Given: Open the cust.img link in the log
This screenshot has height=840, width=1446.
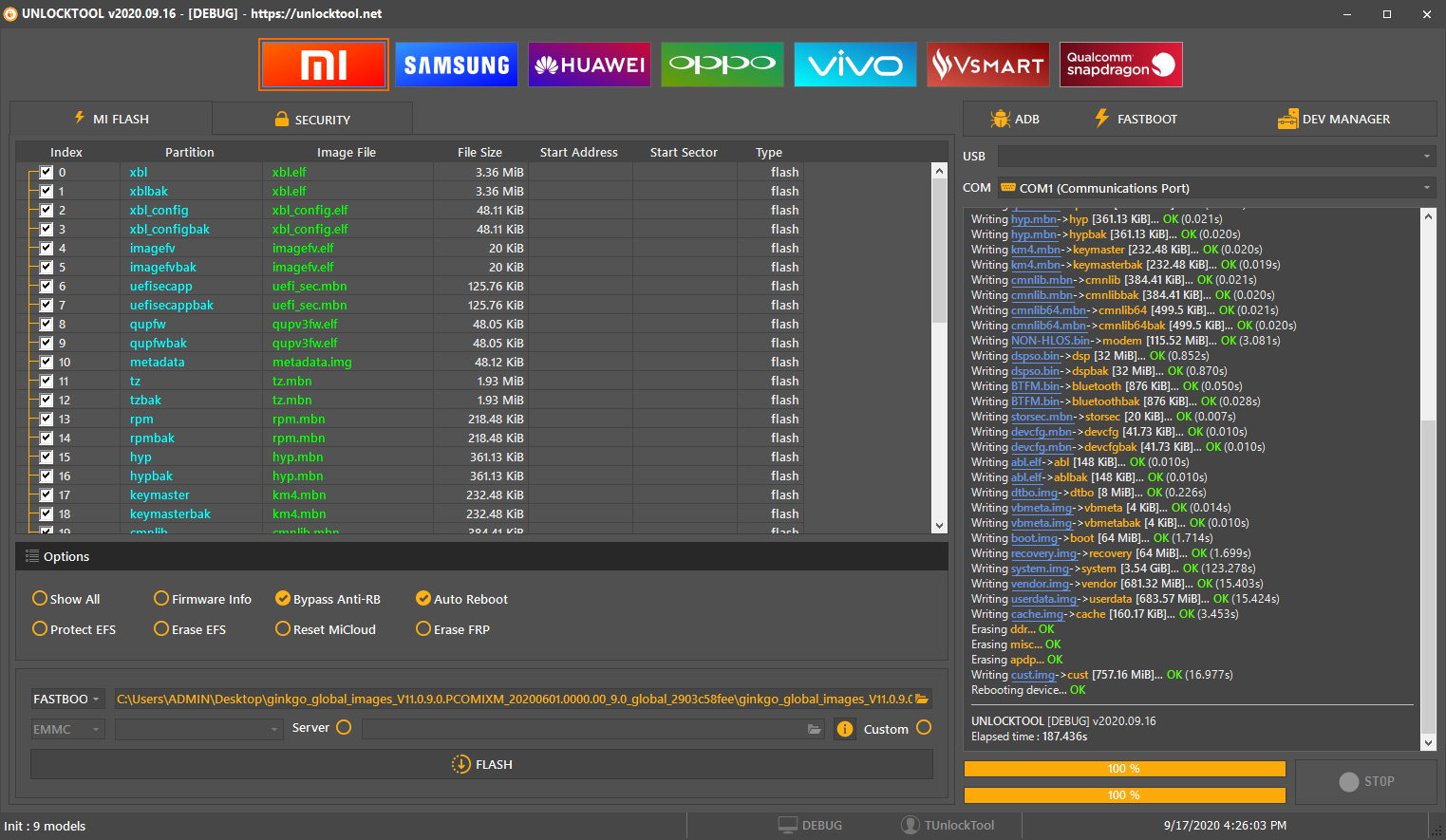Looking at the screenshot, I should pos(1033,675).
